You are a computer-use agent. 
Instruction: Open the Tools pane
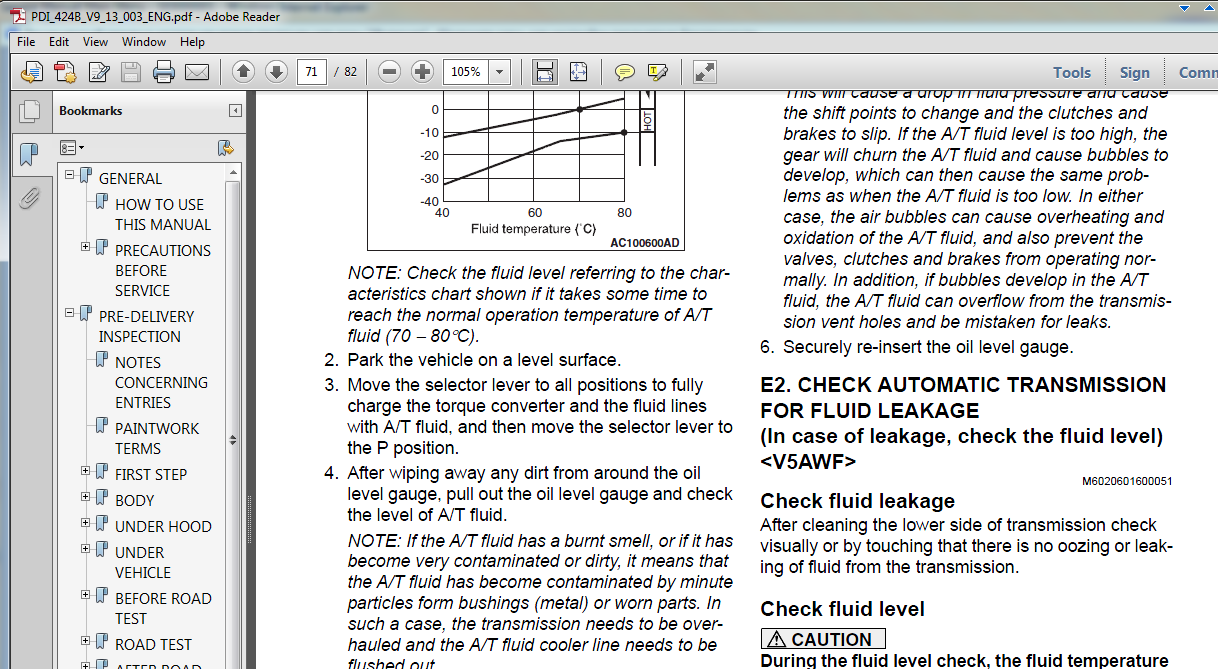1071,72
